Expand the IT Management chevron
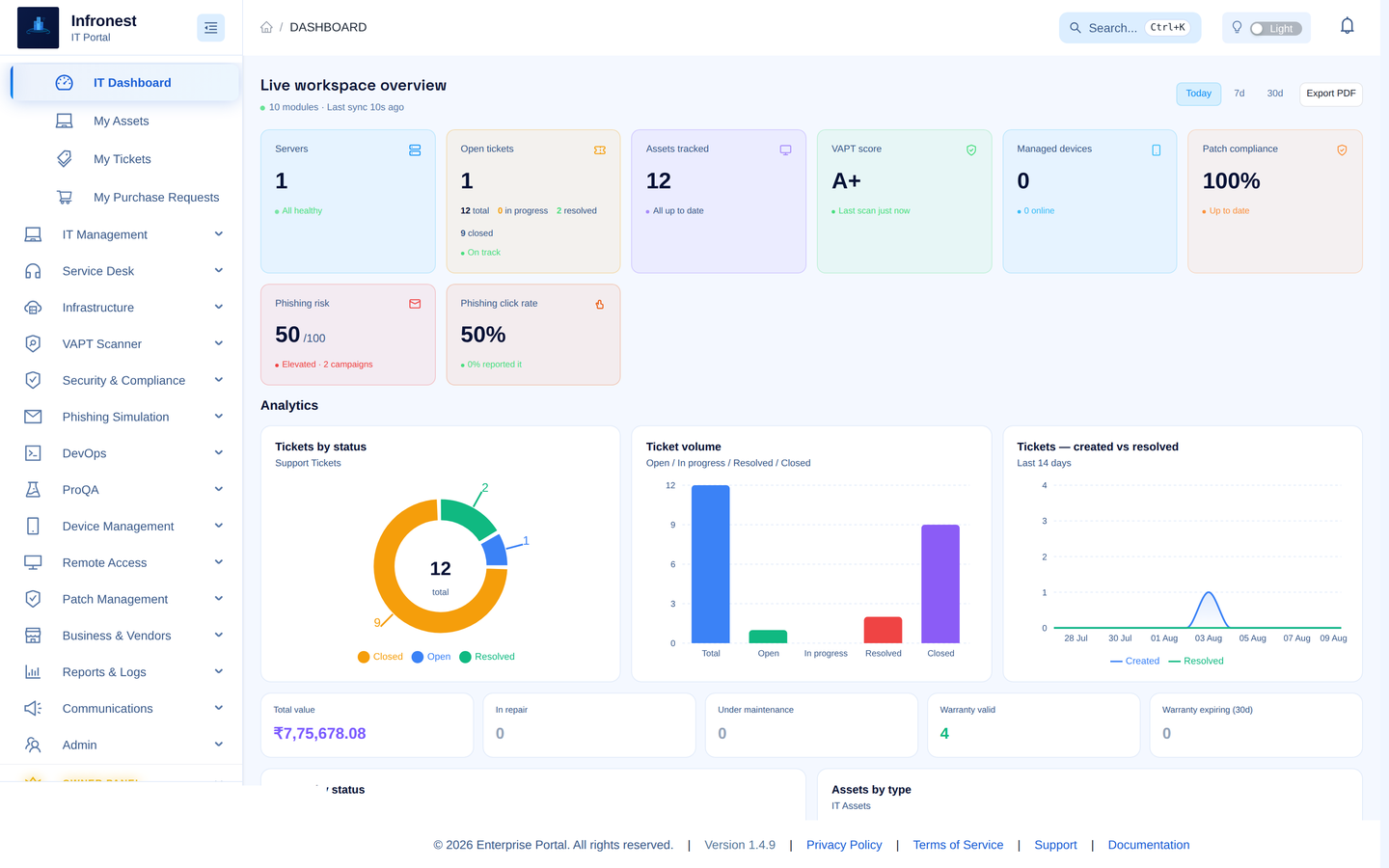This screenshot has width=1389, height=868. pos(219,234)
